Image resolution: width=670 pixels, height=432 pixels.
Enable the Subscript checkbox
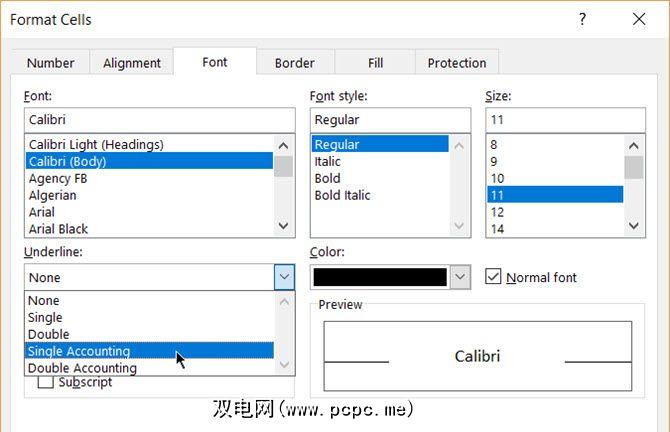pos(45,382)
